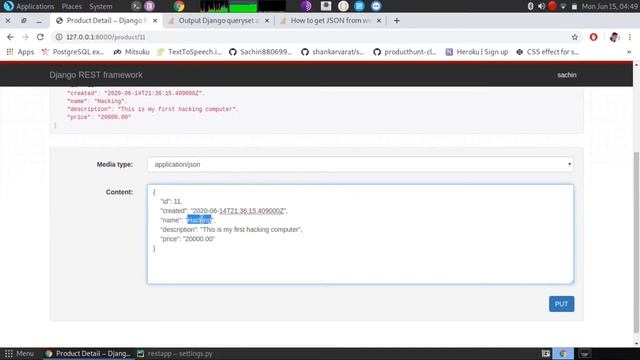
Task: Open the System menu
Action: click(x=100, y=6)
